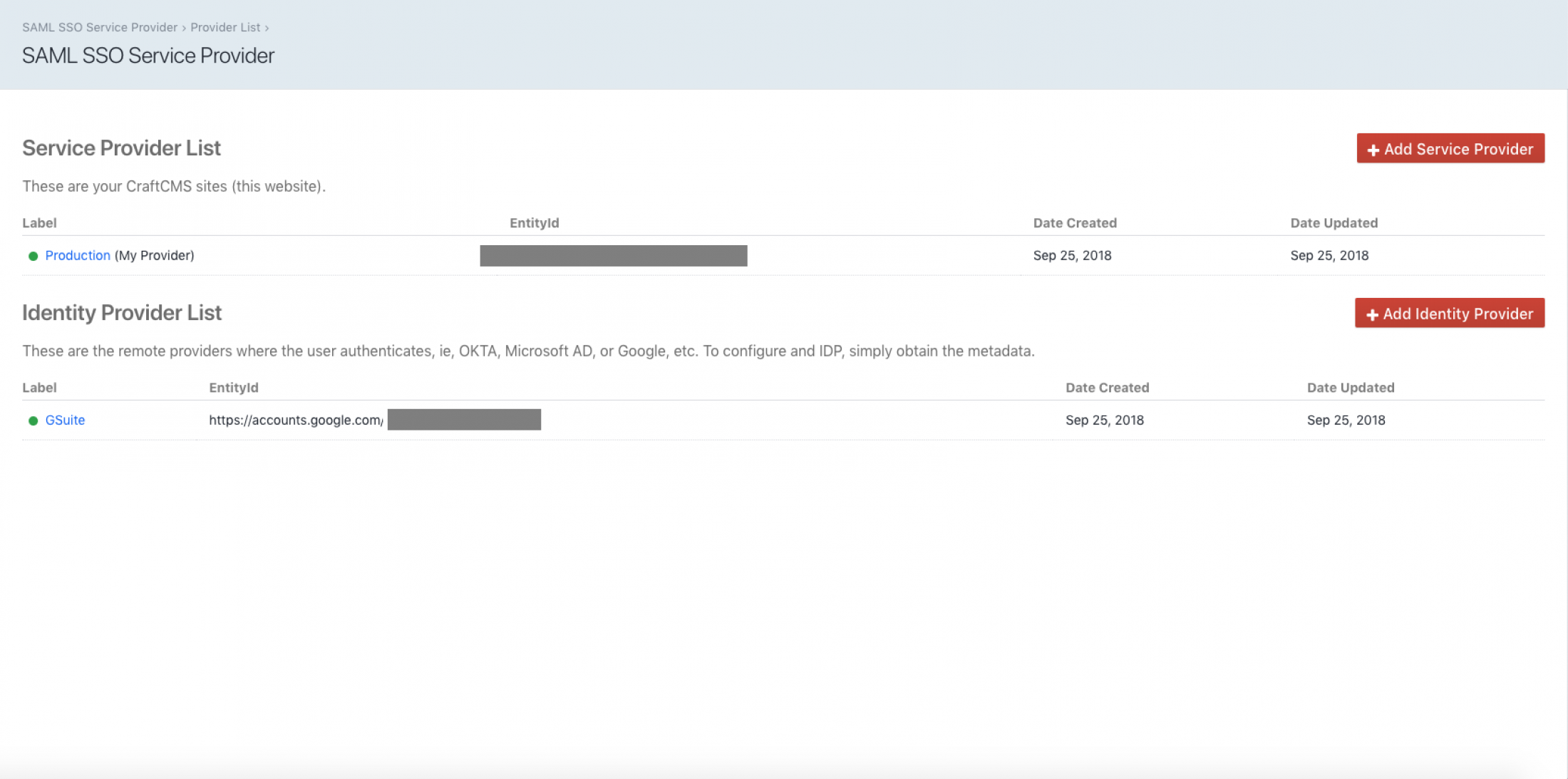Click green status dot next to Production
The image size is (1568, 779).
click(33, 256)
